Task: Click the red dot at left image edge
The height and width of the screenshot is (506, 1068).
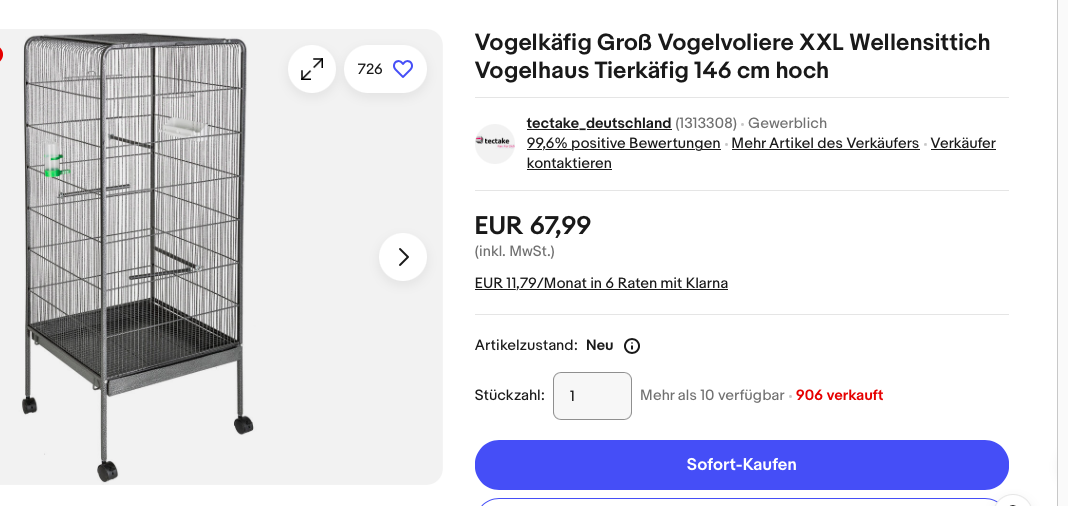Action: tap(1, 54)
